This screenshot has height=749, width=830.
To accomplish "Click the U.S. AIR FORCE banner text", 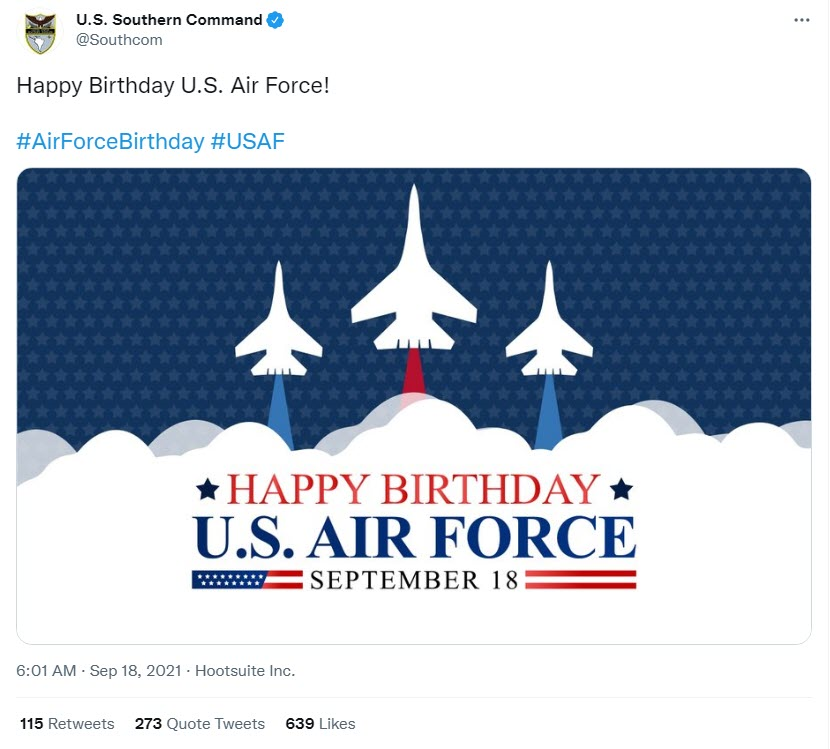I will tap(414, 537).
